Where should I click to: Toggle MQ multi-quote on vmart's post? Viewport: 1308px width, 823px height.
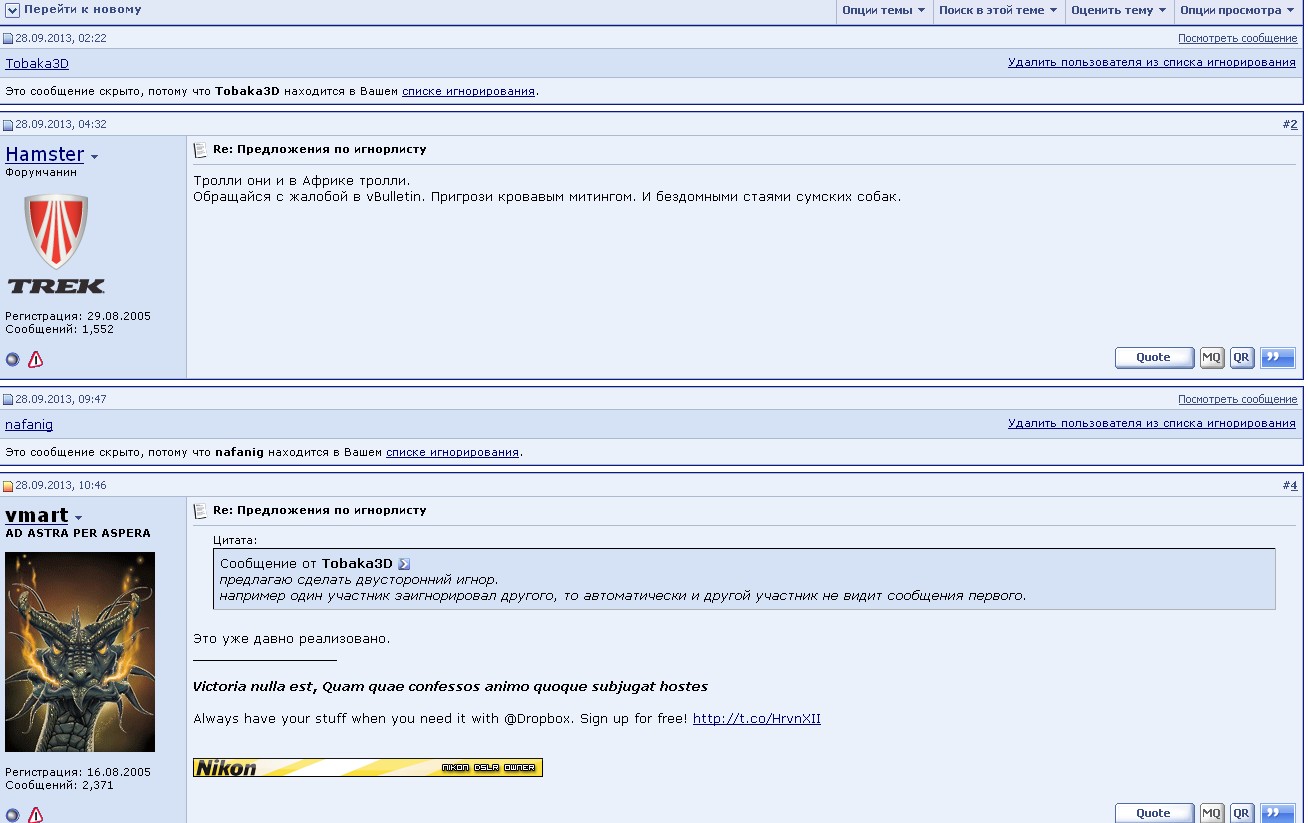1211,813
